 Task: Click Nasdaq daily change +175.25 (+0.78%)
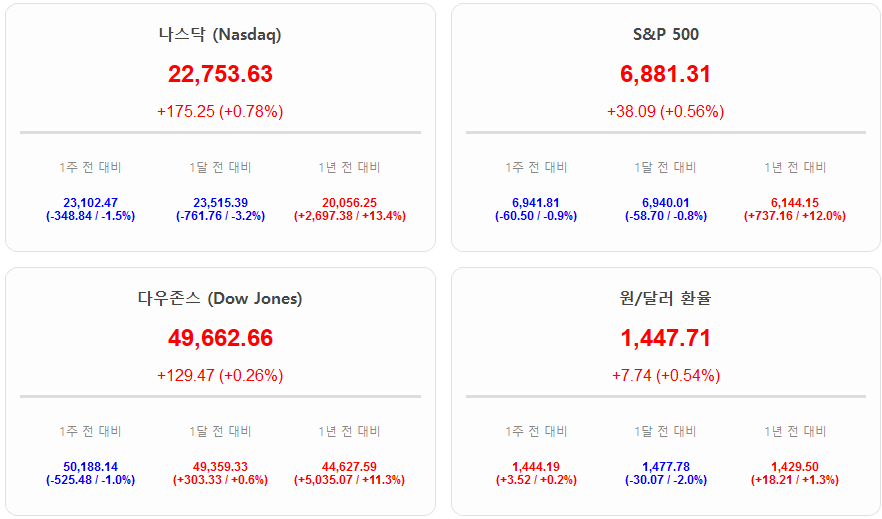(220, 112)
